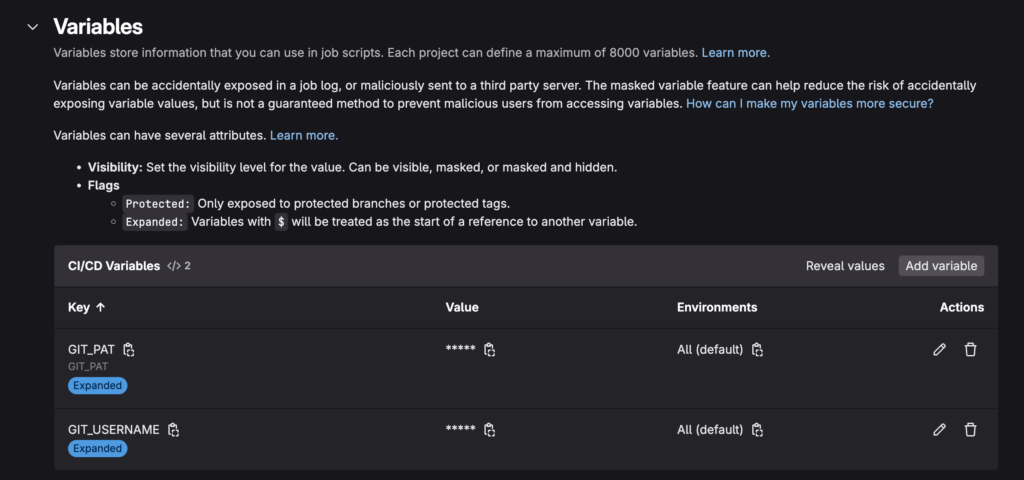
Task: Collapse the Variables section chevron
Action: coord(31,27)
